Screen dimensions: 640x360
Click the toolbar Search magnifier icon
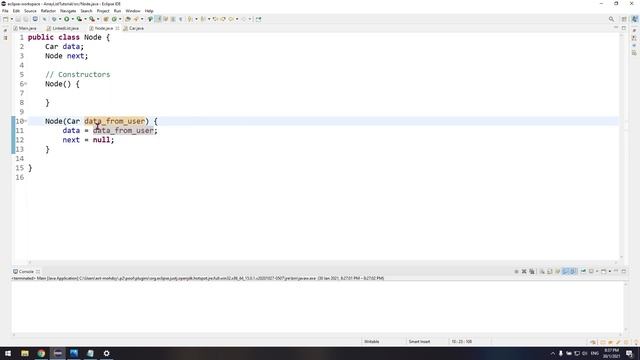[611, 19]
